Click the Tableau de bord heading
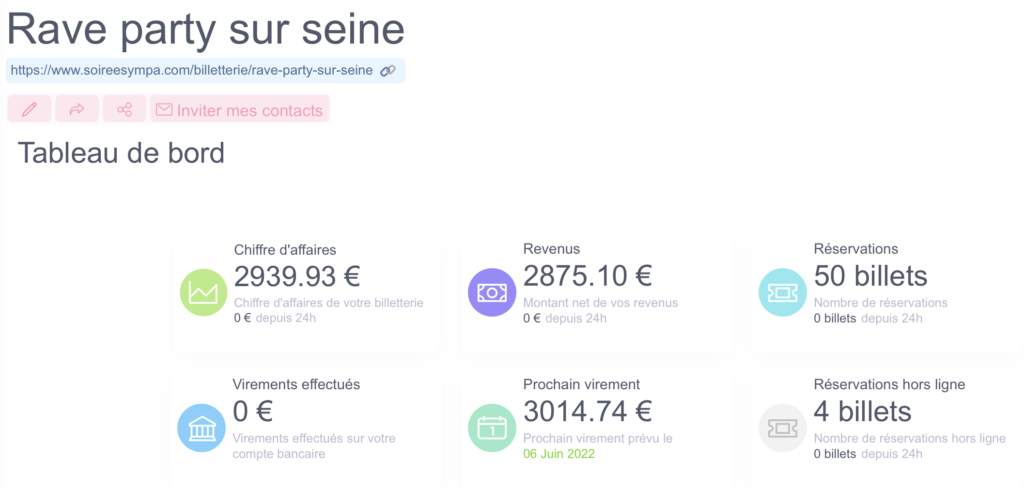The width and height of the screenshot is (1024, 488). coord(121,154)
